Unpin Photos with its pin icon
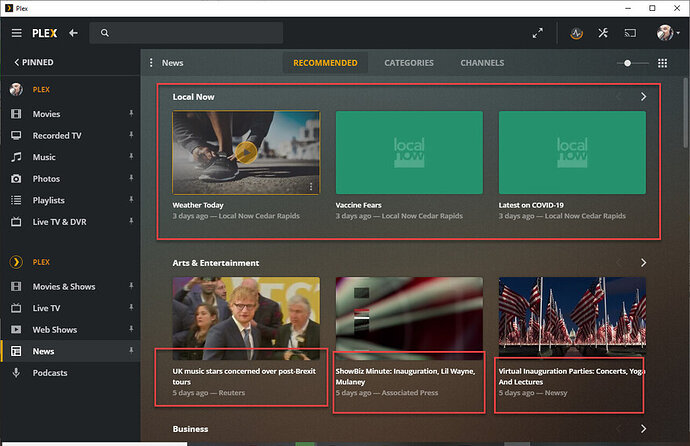690x446 pixels. pyautogui.click(x=131, y=178)
